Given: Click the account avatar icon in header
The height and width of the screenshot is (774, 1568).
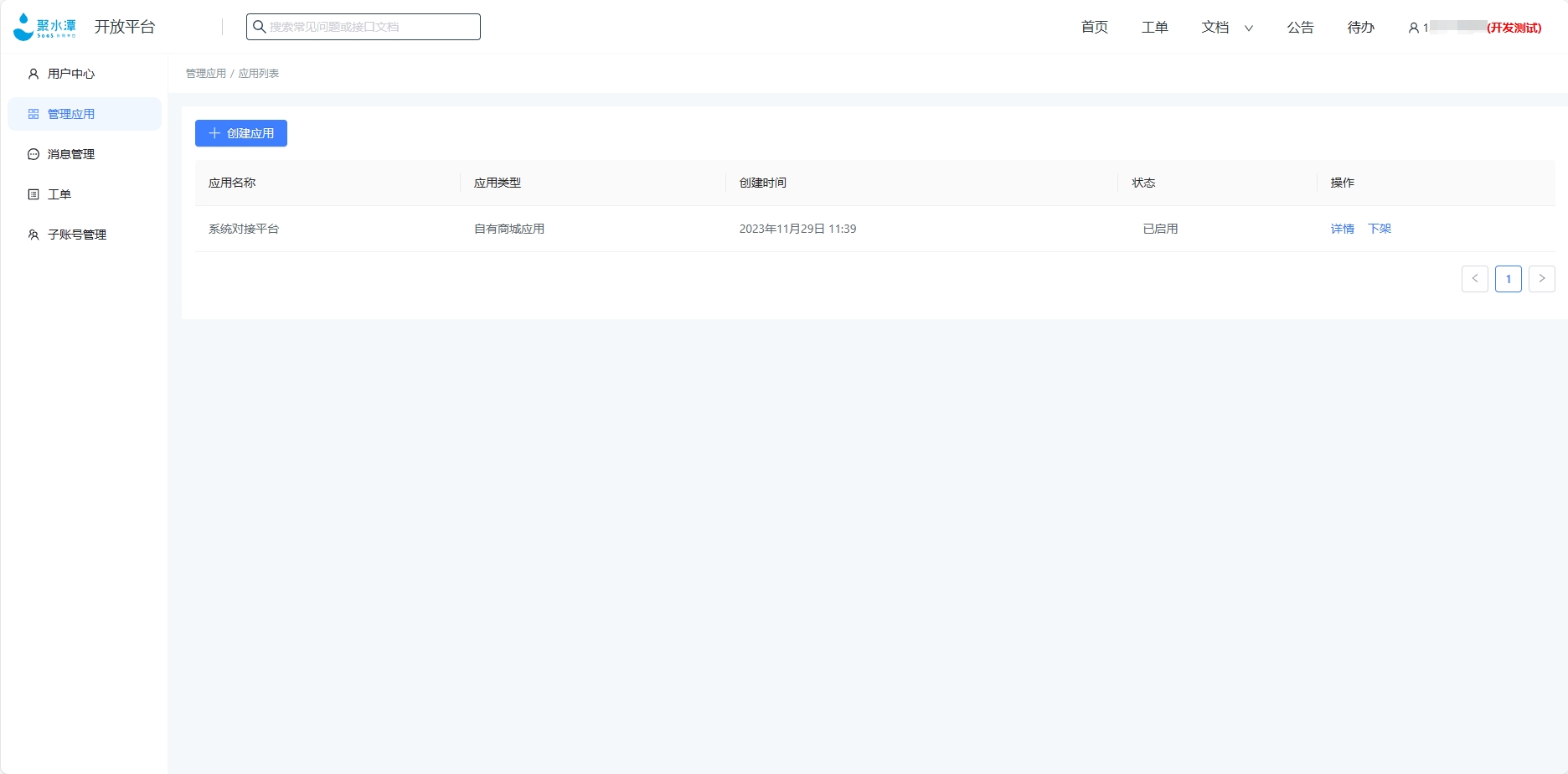Looking at the screenshot, I should pos(1414,28).
